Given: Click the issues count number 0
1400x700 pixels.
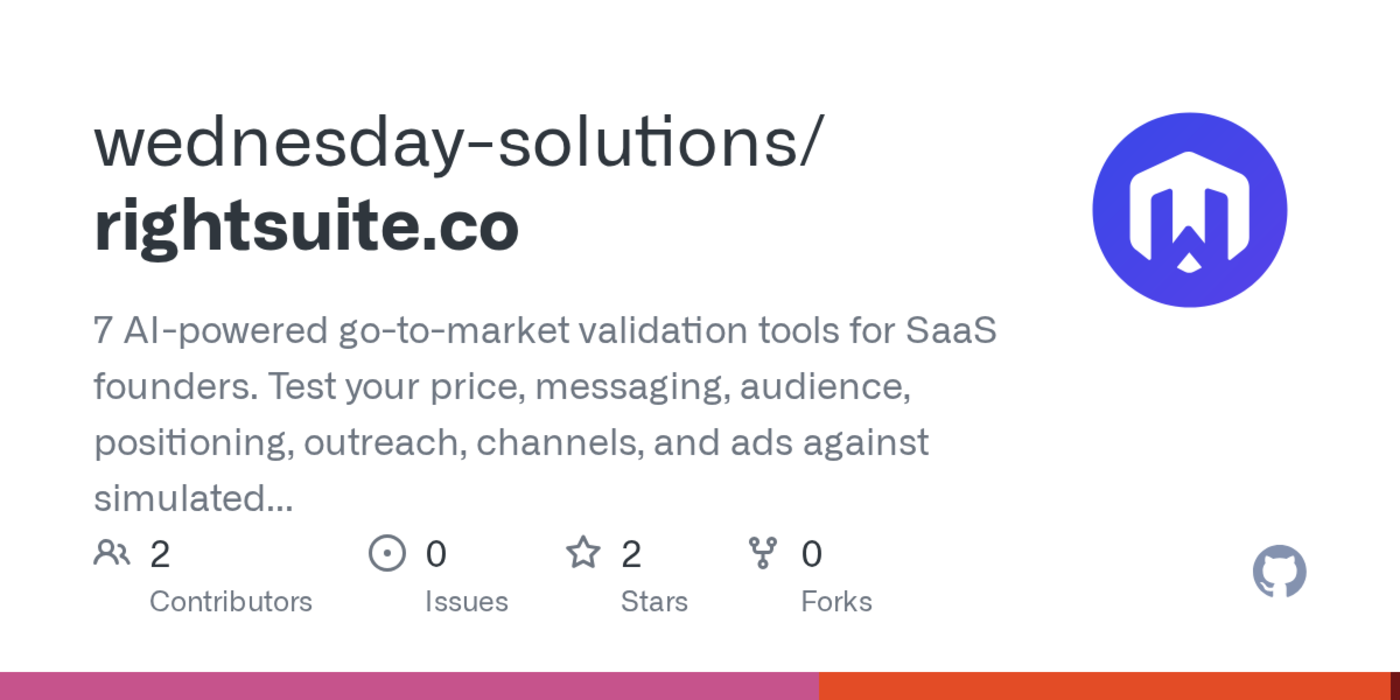Looking at the screenshot, I should click(x=436, y=554).
